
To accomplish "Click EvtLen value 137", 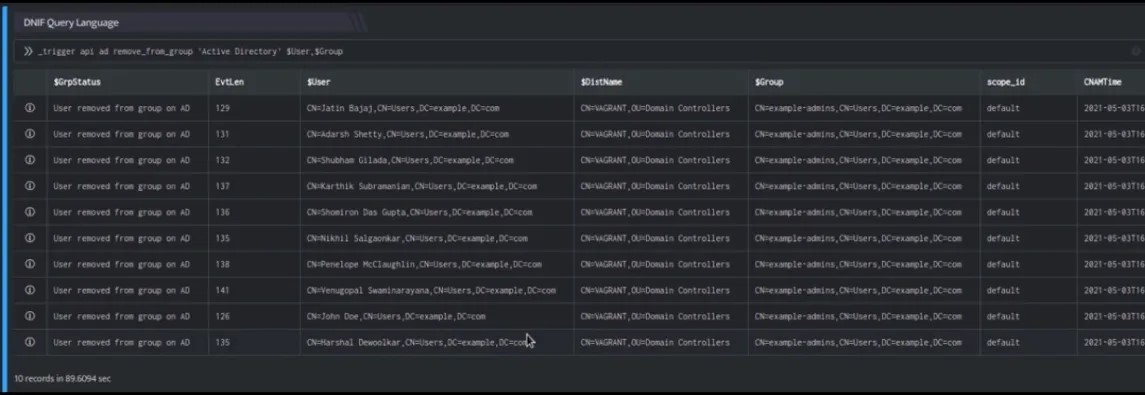I will [x=222, y=186].
